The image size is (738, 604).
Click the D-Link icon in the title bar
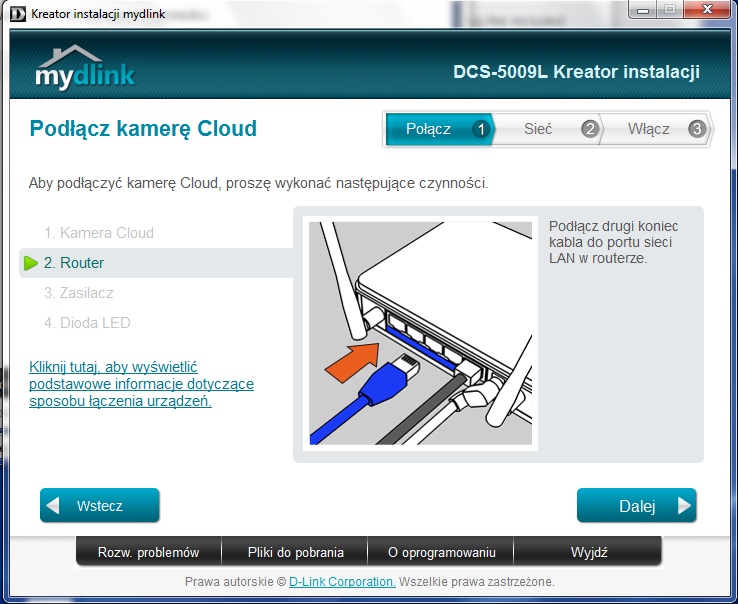point(18,14)
